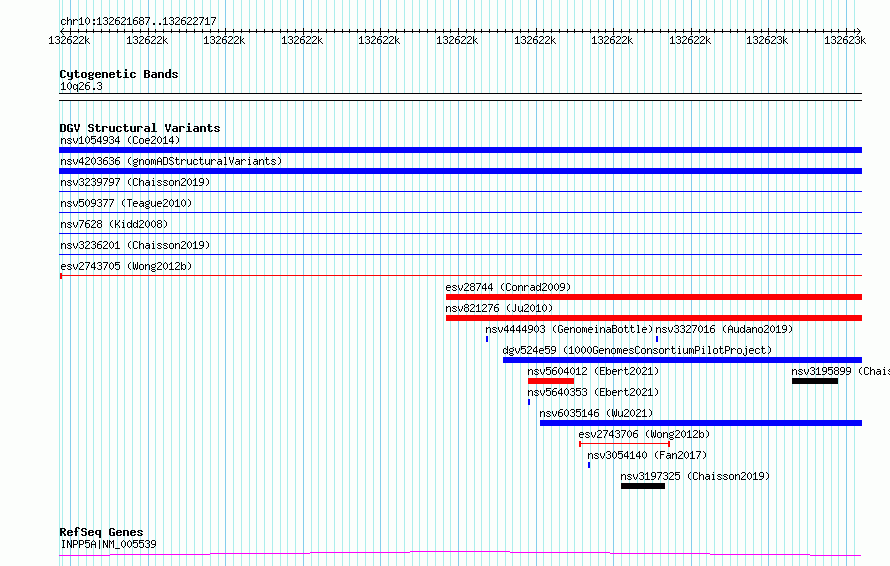The height and width of the screenshot is (566, 890).
Task: Click the 10q26.3 cytogenetic band label
Action: (81, 86)
